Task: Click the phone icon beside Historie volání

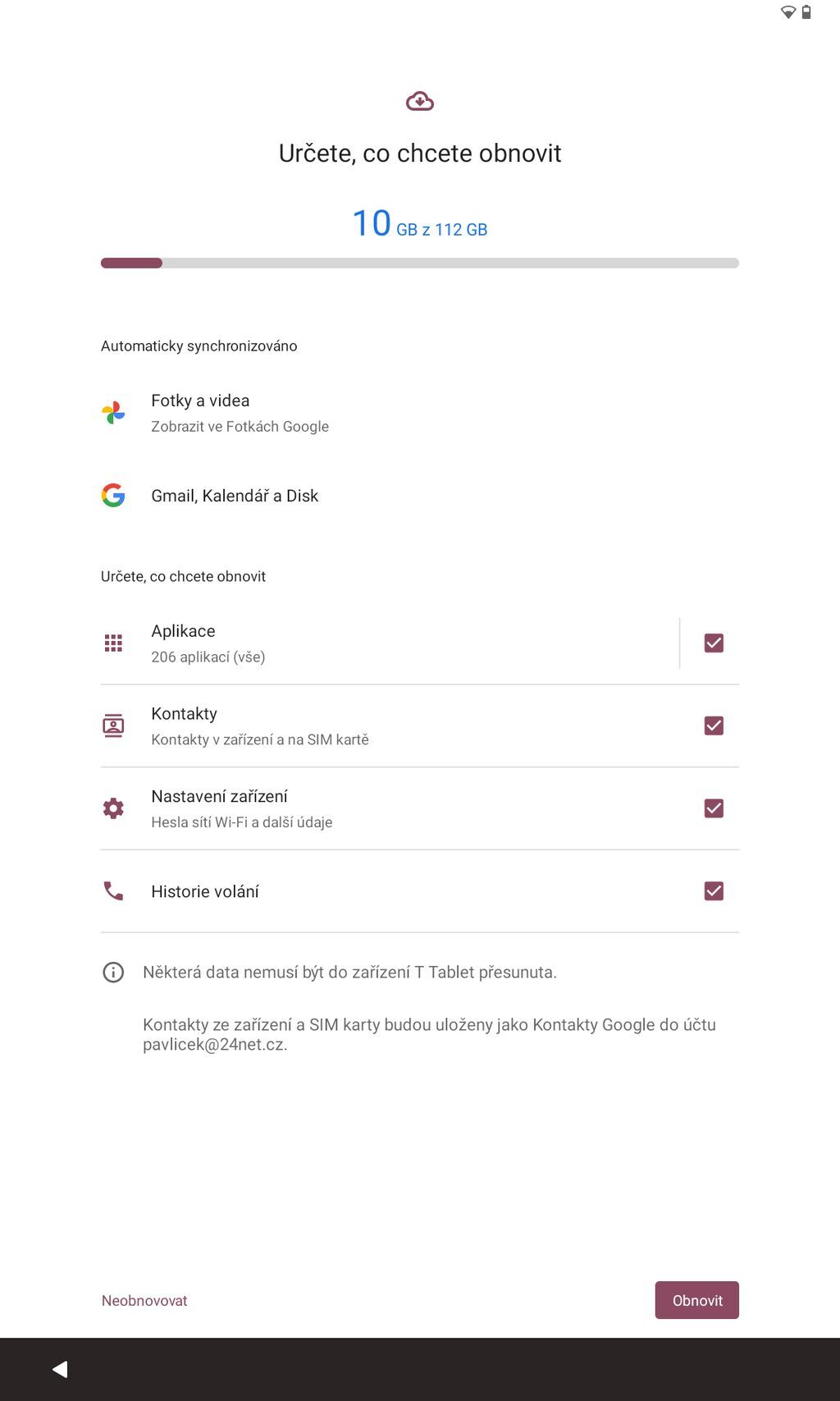Action: [x=114, y=890]
